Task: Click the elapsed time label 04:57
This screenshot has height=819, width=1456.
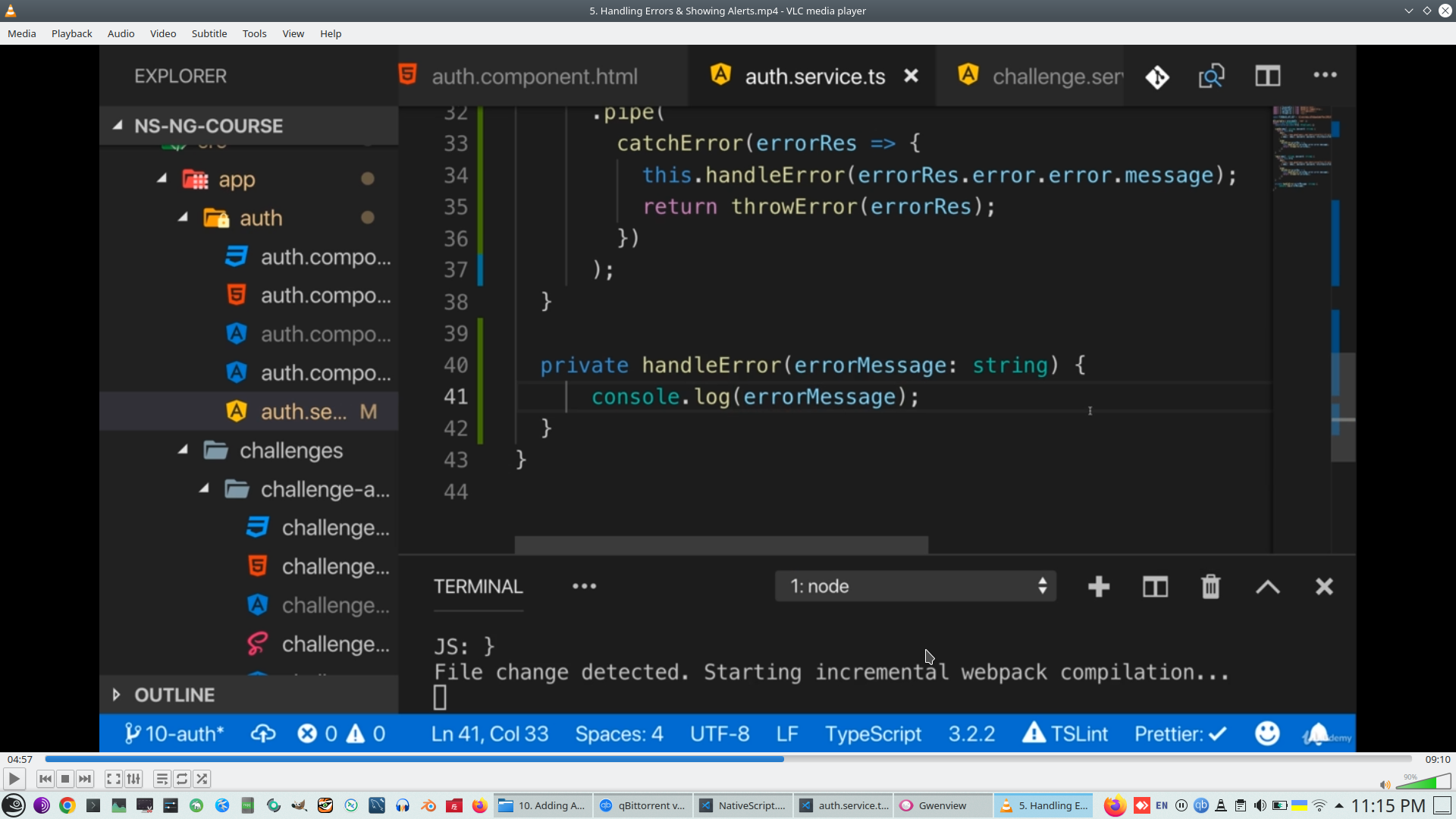Action: pos(20,759)
